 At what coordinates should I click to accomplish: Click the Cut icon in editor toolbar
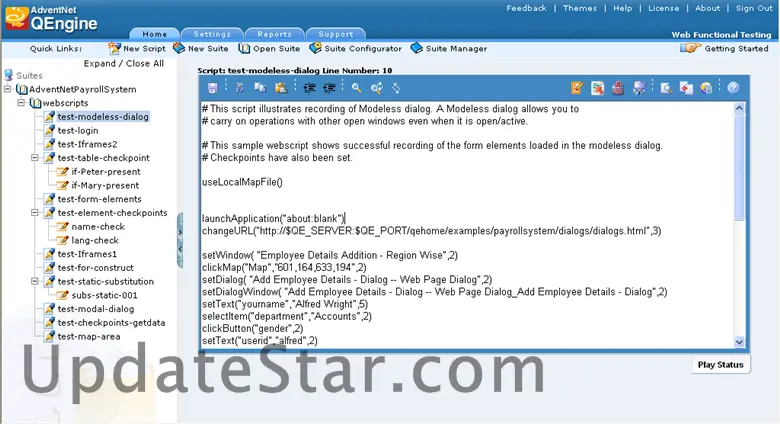[240, 88]
